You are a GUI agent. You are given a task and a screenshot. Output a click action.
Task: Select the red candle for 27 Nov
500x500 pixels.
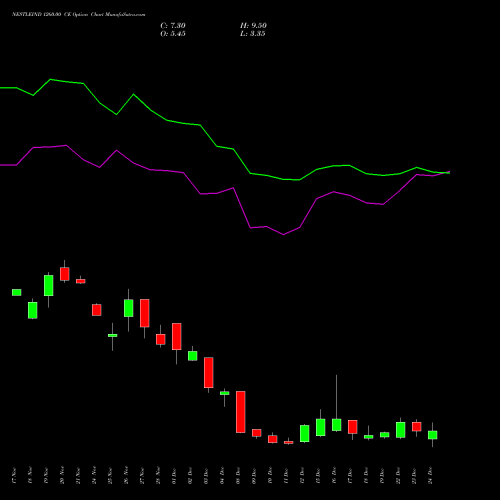click(x=145, y=313)
